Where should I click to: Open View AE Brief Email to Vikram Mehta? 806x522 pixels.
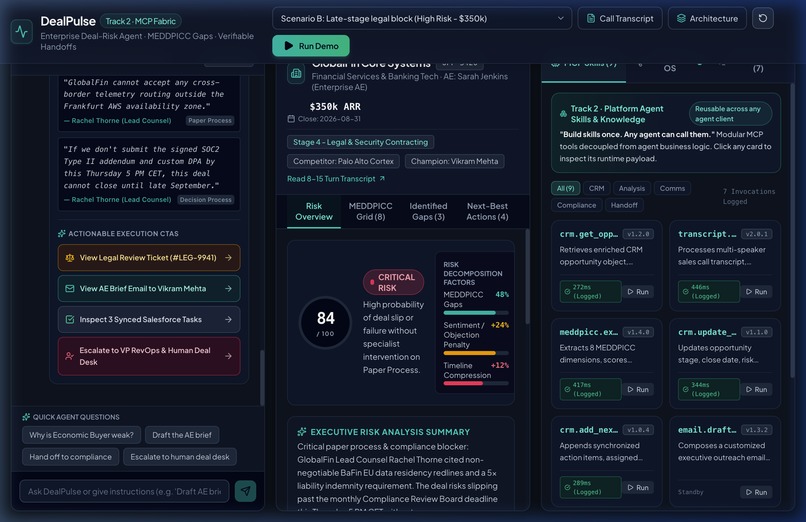tap(149, 289)
